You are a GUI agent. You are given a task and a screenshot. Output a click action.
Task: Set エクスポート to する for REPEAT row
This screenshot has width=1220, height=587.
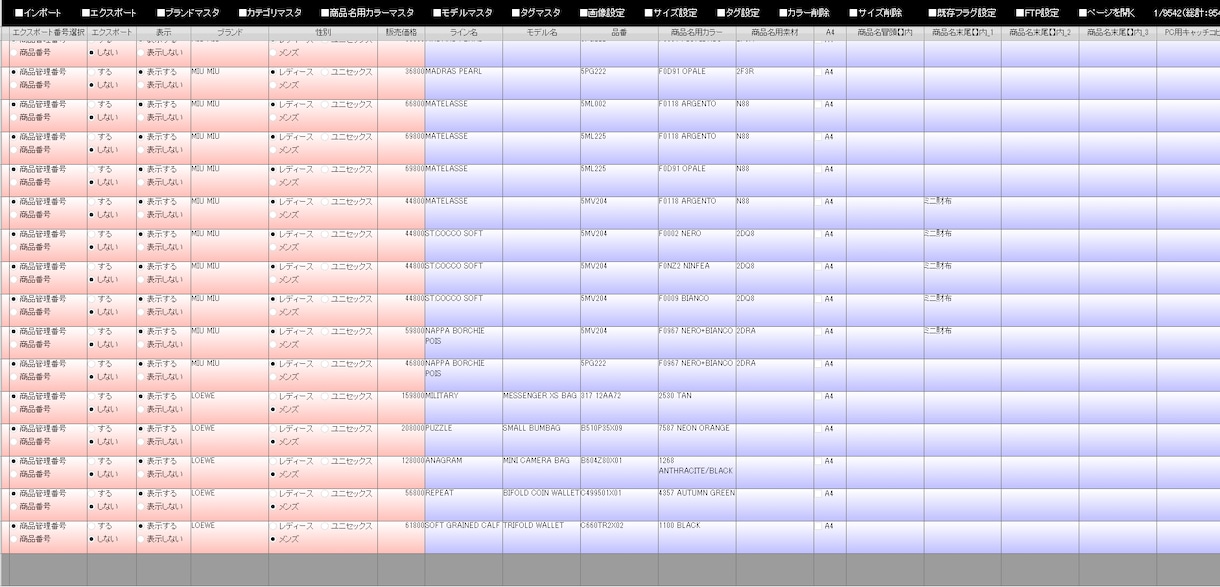[100, 494]
